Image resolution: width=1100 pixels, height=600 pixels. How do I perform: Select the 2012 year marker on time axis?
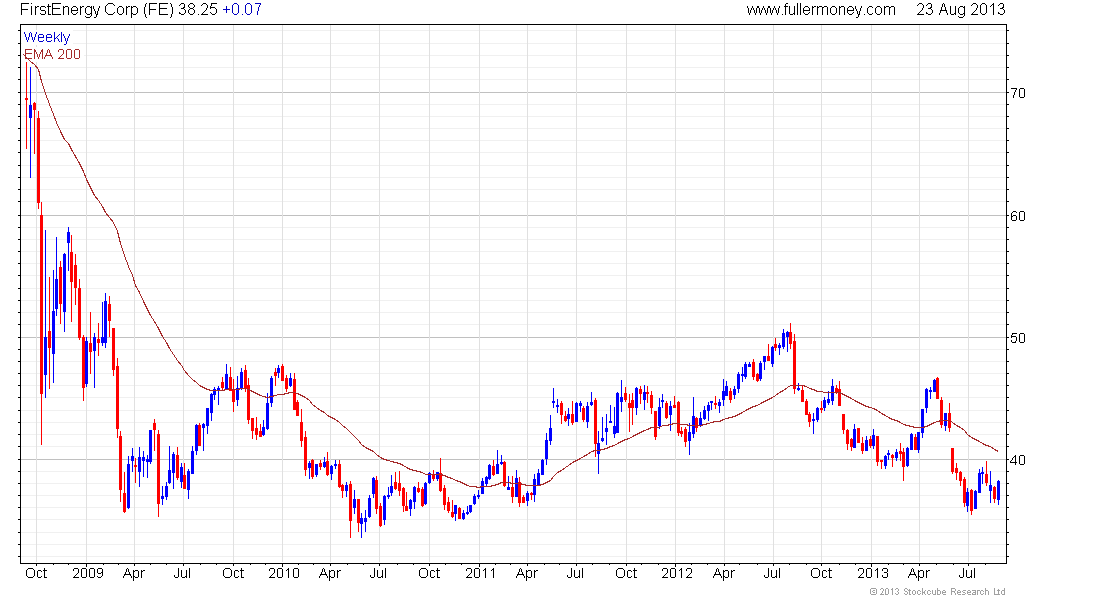(x=677, y=573)
